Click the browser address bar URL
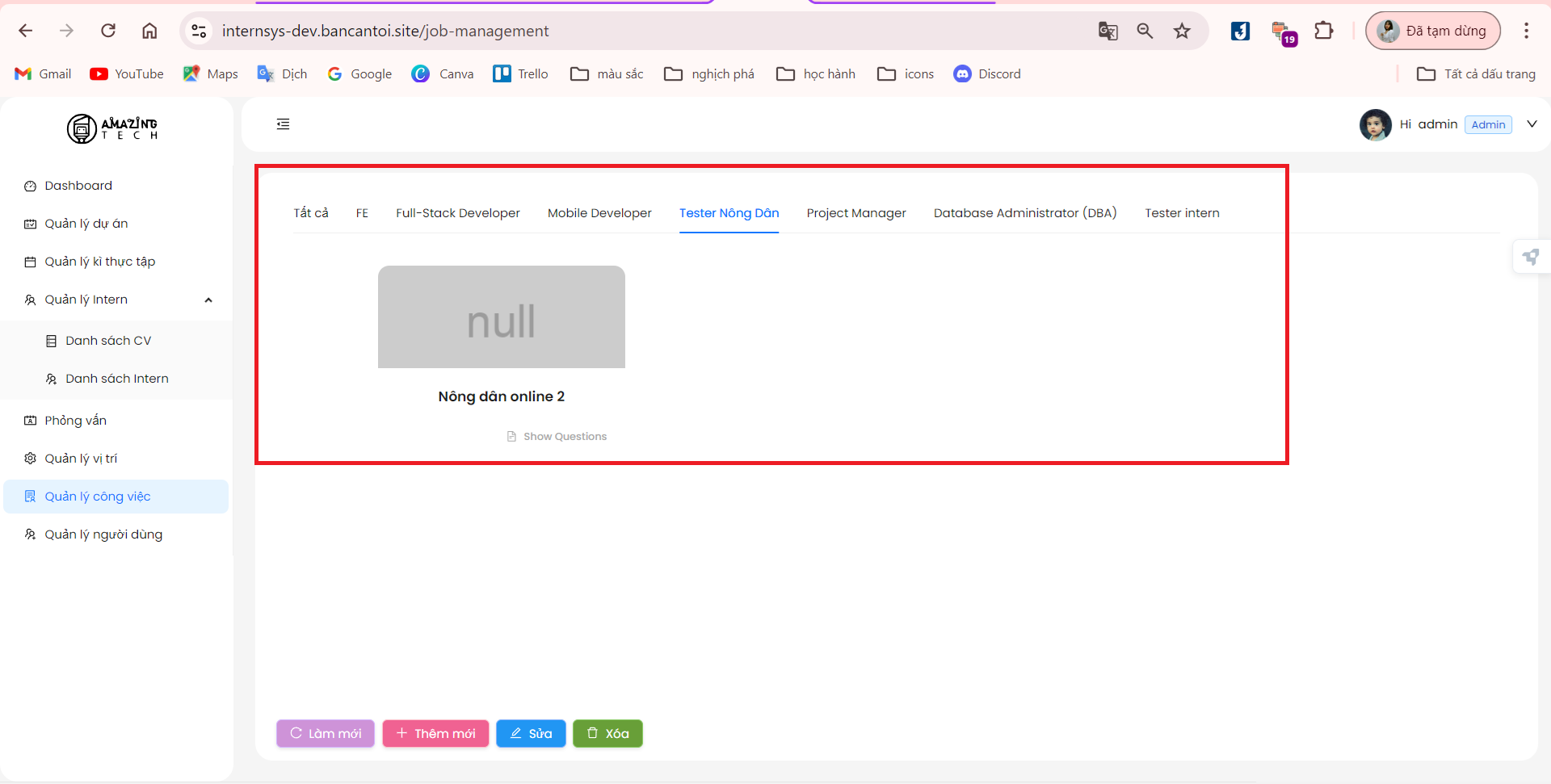1551x784 pixels. tap(385, 31)
